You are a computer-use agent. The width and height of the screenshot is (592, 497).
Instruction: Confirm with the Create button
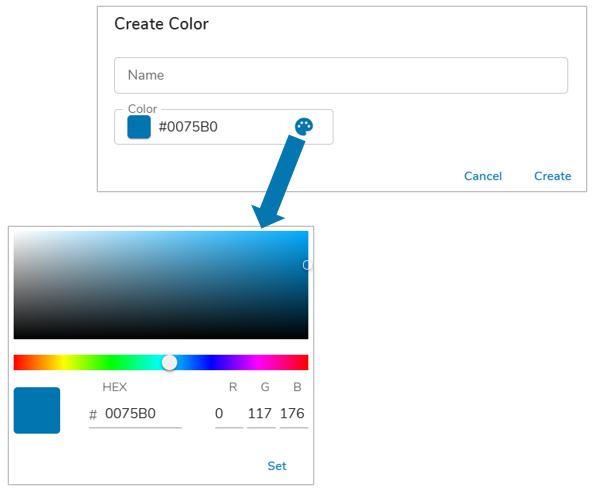(552, 176)
